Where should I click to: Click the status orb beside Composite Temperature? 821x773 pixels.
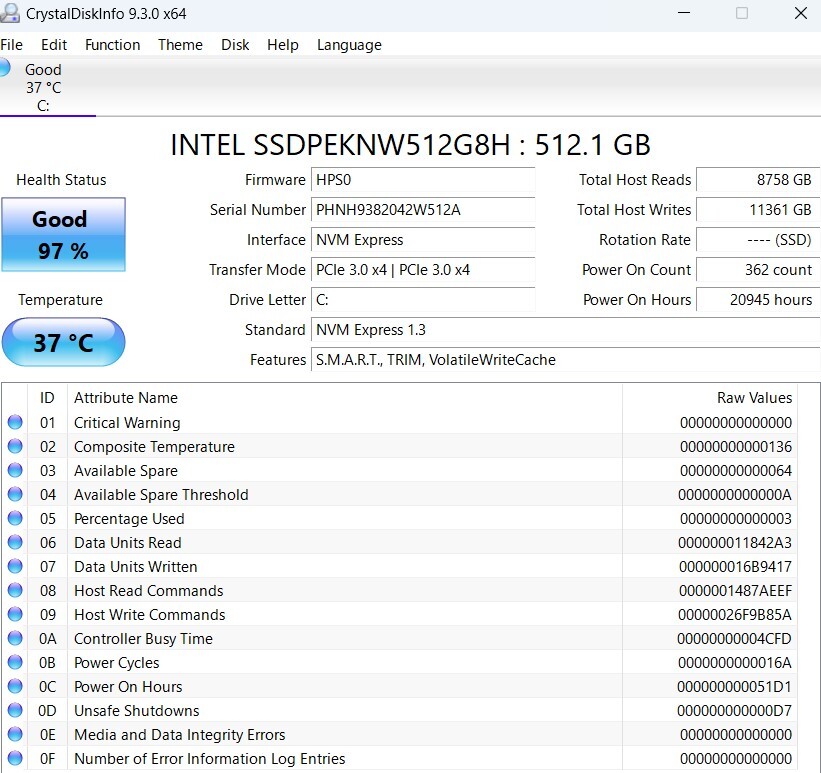15,447
